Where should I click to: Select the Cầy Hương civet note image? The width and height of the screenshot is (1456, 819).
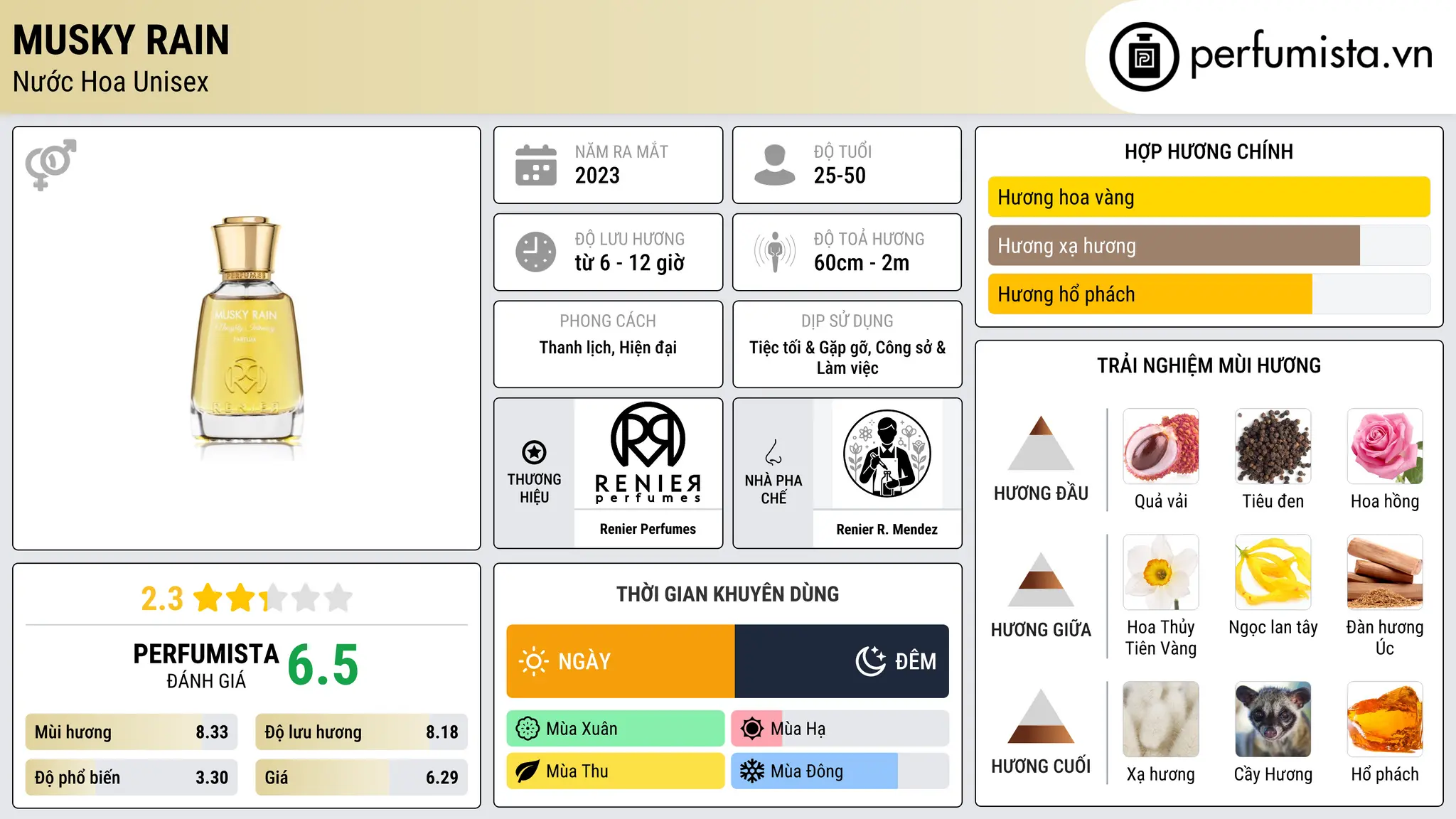(x=1273, y=719)
